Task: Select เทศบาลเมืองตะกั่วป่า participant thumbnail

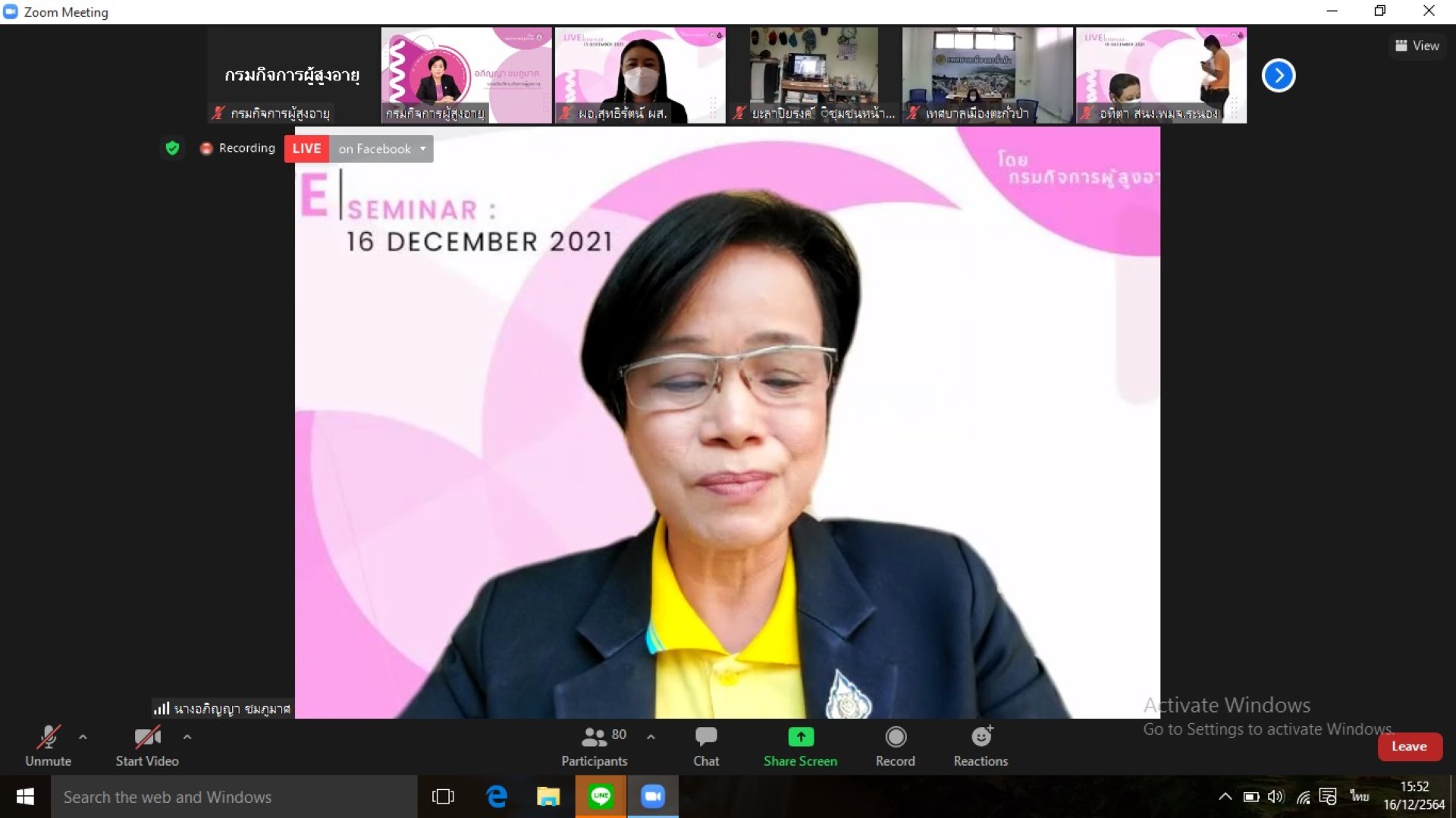Action: click(x=987, y=75)
